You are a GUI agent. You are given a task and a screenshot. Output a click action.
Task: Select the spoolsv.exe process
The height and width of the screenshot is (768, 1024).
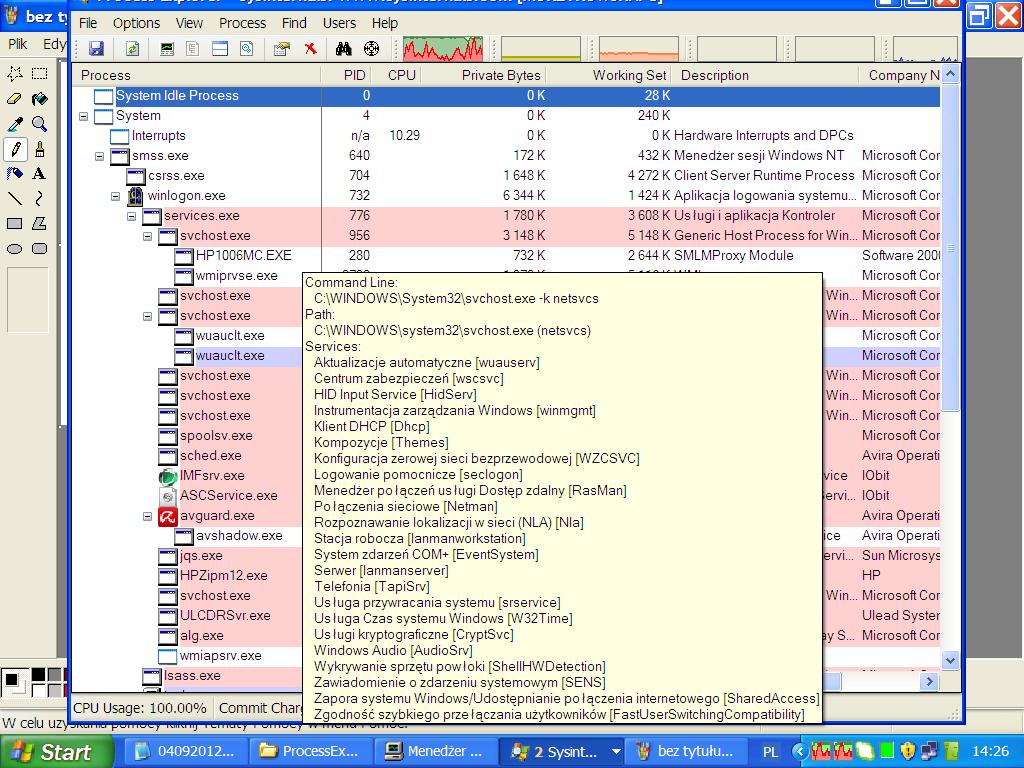click(216, 436)
